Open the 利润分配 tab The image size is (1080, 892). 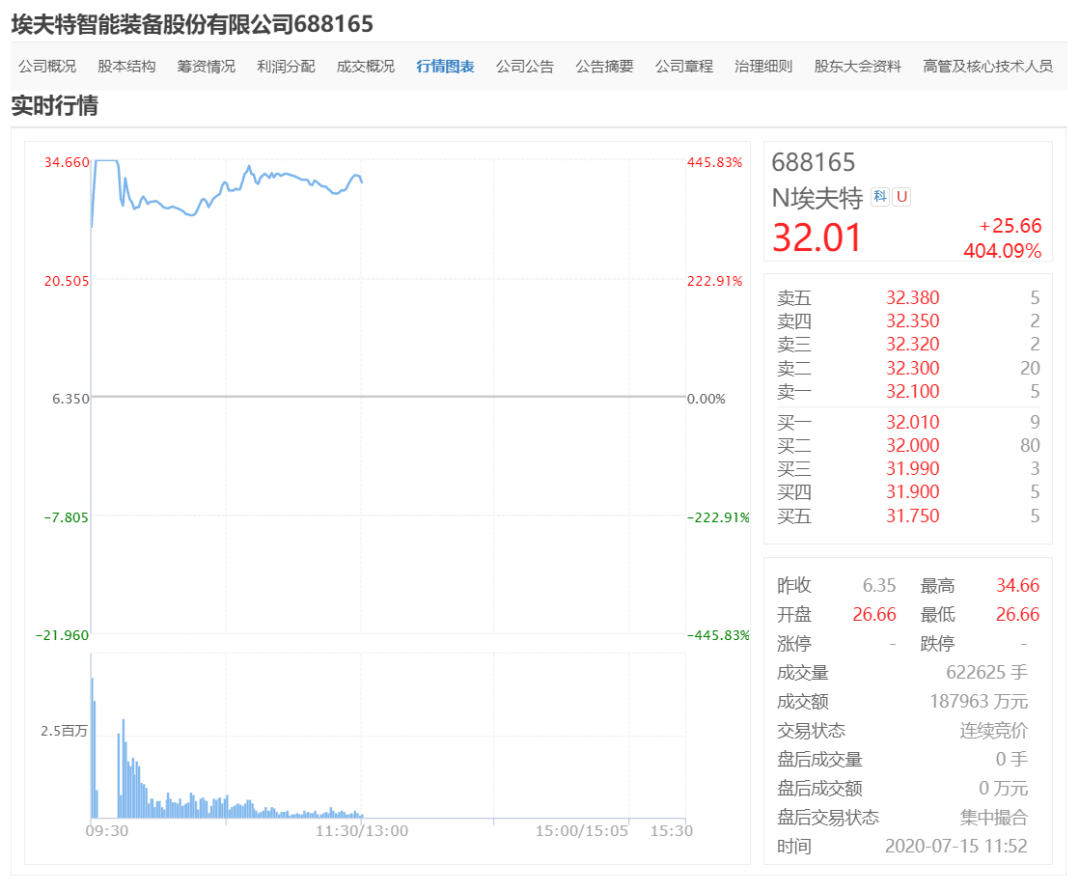pos(284,67)
